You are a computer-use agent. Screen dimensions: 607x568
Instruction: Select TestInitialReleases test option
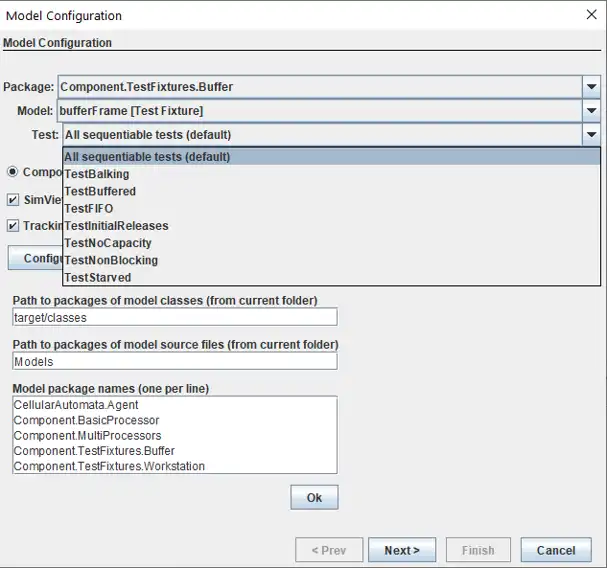point(332,226)
